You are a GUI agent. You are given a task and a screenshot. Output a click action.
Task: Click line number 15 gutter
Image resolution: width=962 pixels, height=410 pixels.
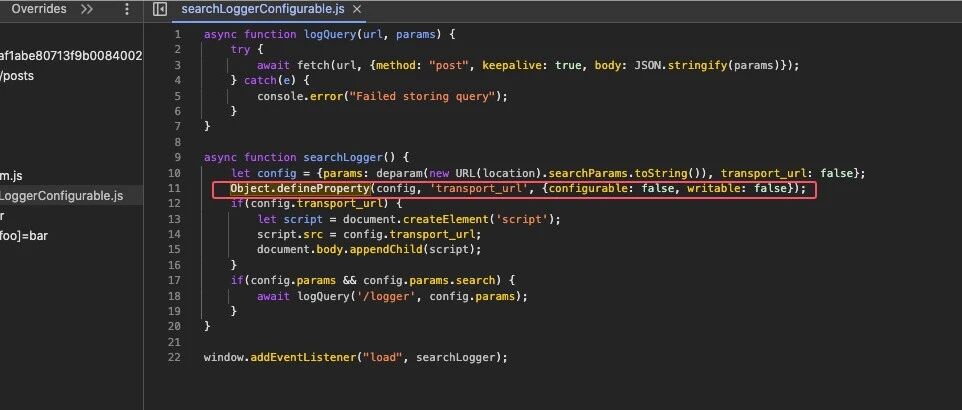tap(174, 250)
